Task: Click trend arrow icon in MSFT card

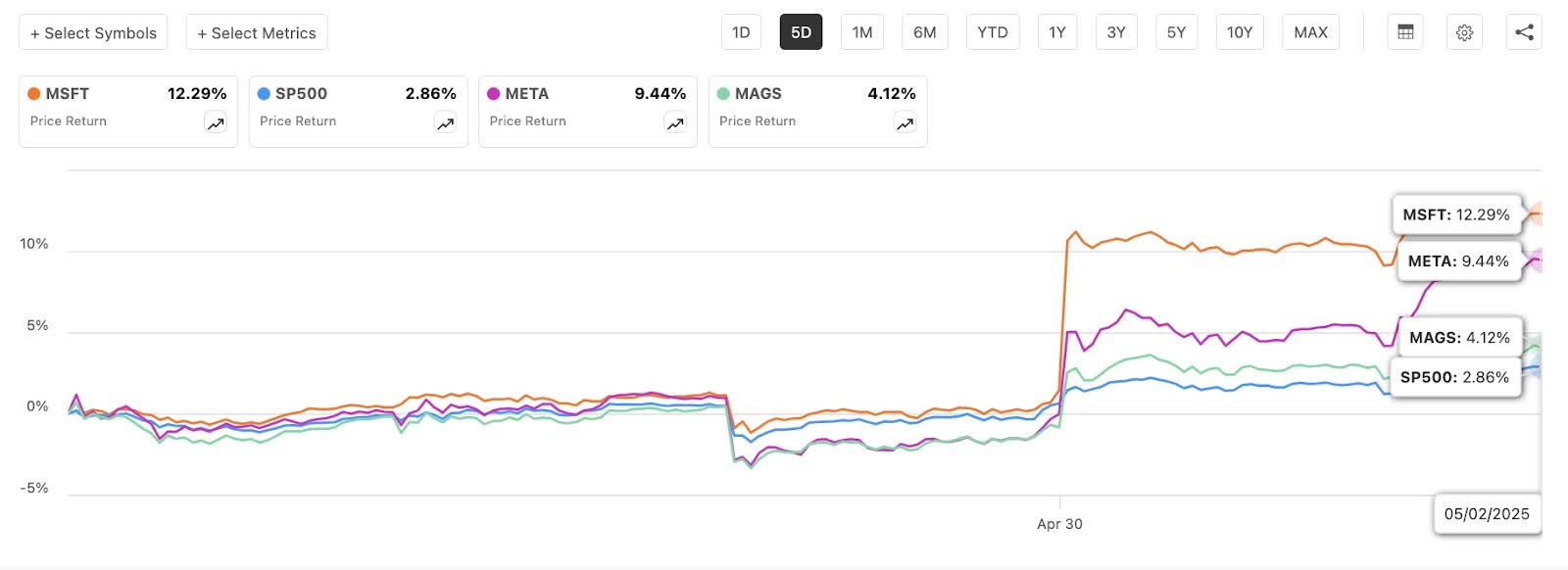Action: coord(216,123)
